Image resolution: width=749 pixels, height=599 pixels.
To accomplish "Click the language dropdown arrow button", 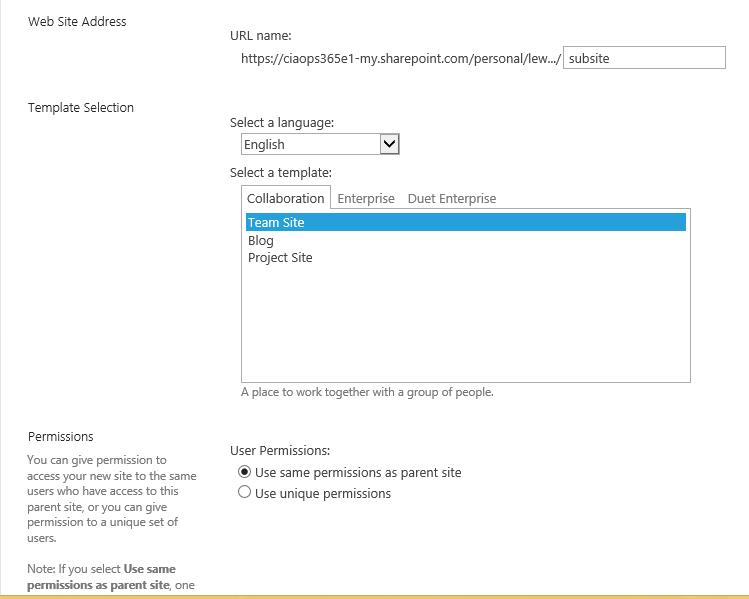I will pos(390,144).
